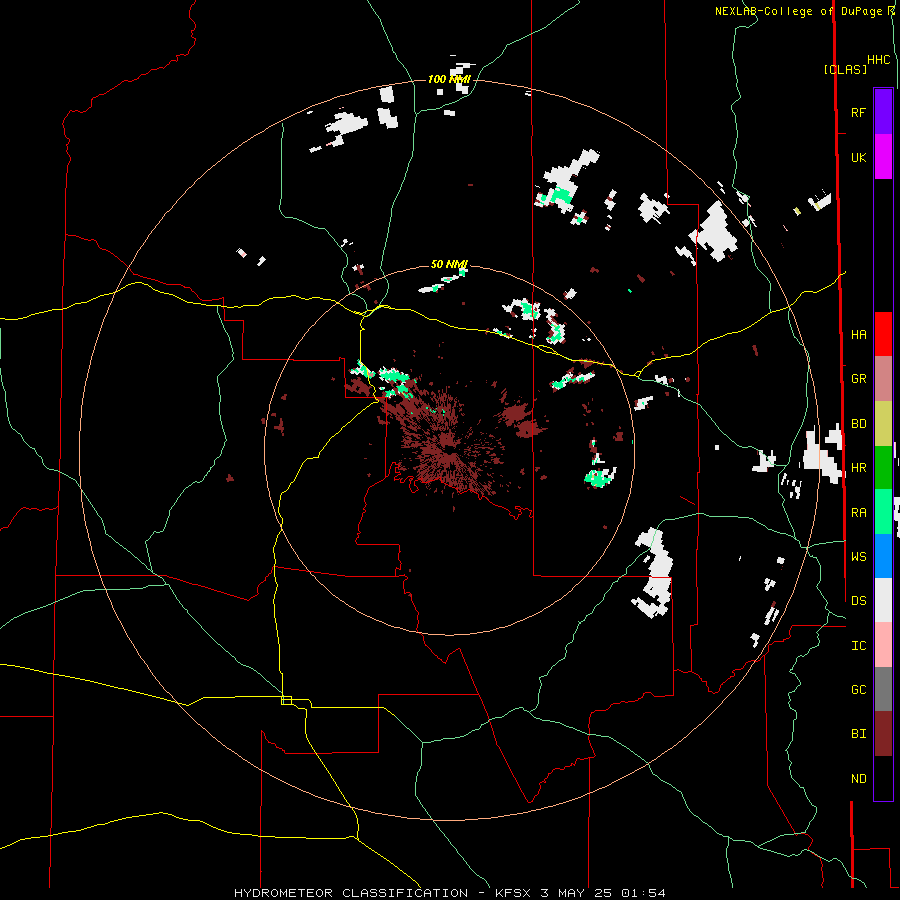The height and width of the screenshot is (900, 900).
Task: Select the GC gray legend swatch
Action: [883, 689]
